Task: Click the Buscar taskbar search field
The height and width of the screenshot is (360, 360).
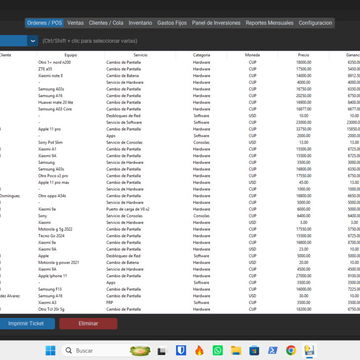Action: (94, 350)
